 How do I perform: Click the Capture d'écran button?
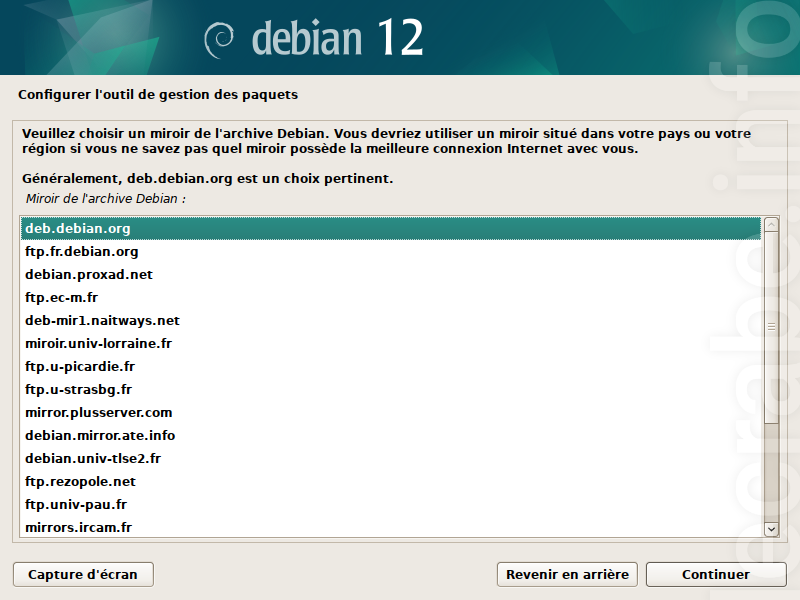83,574
